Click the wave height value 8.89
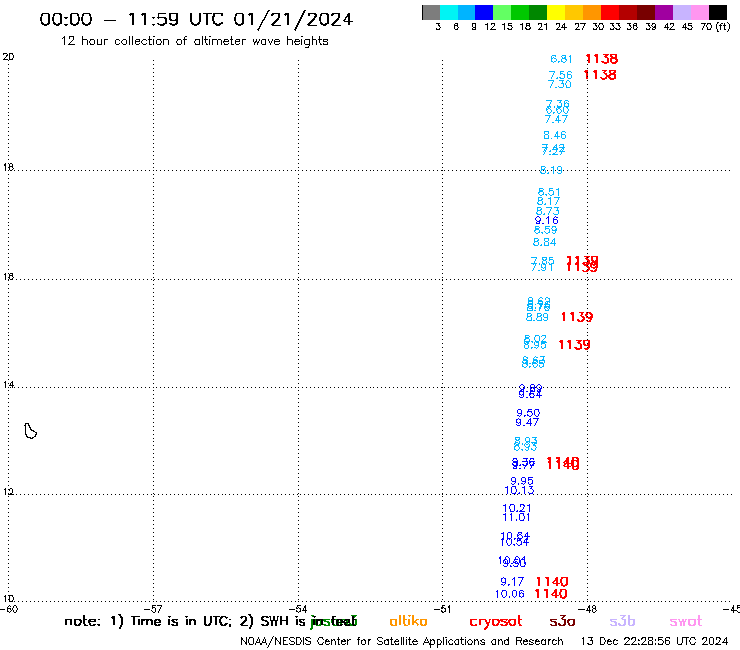 (x=537, y=317)
